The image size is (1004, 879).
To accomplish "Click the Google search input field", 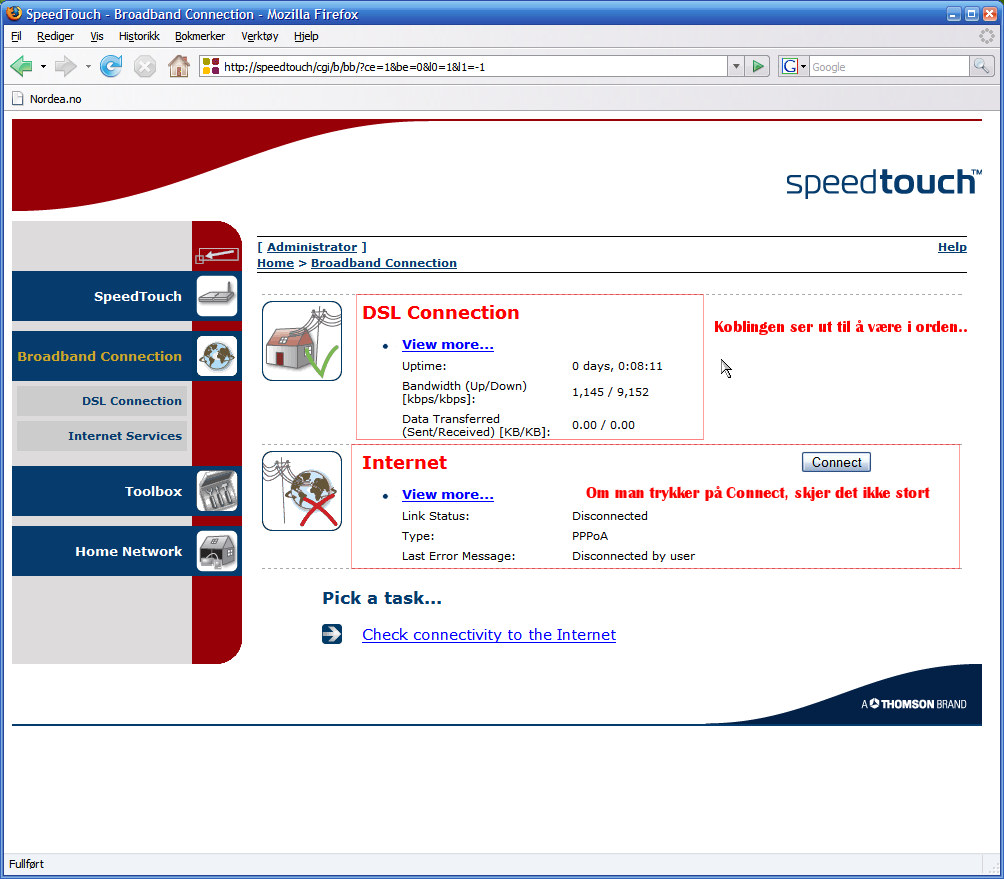I will point(889,67).
